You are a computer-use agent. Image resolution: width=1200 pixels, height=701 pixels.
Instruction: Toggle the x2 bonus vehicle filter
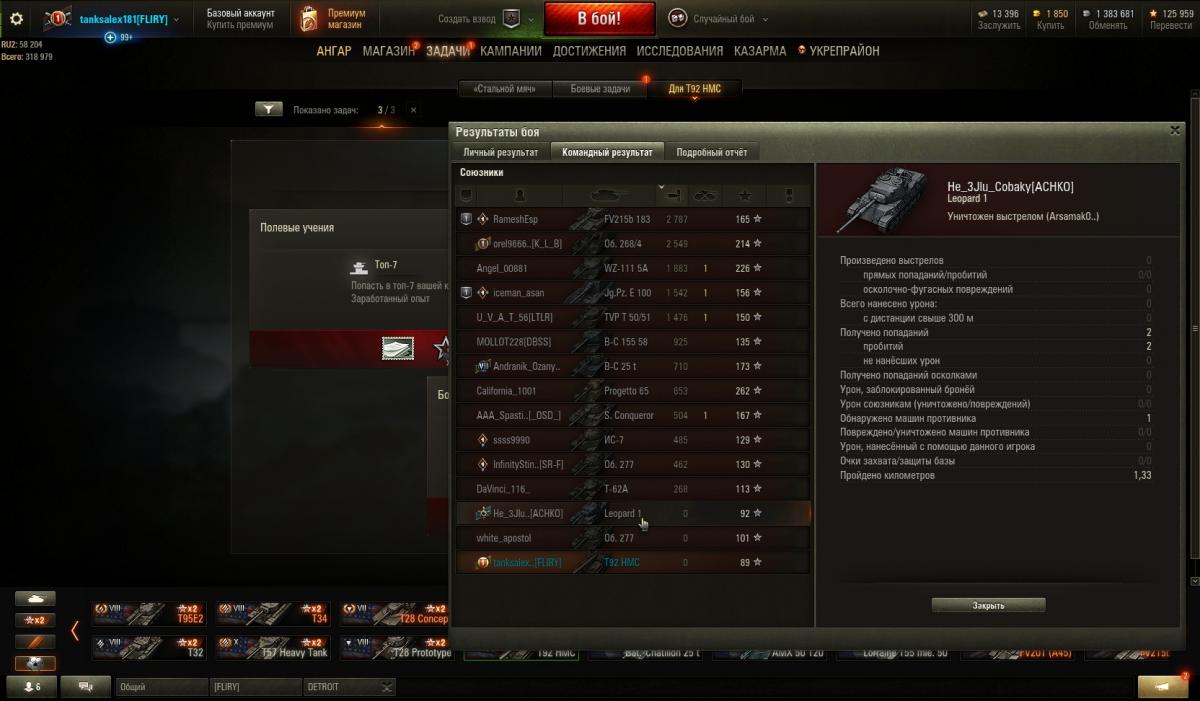pyautogui.click(x=35, y=620)
